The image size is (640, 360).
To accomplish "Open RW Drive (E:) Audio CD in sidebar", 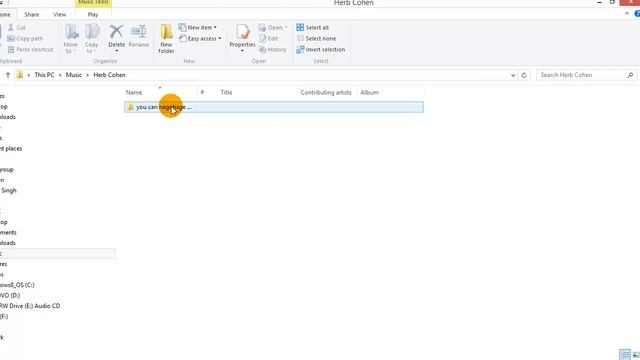I will (30, 306).
